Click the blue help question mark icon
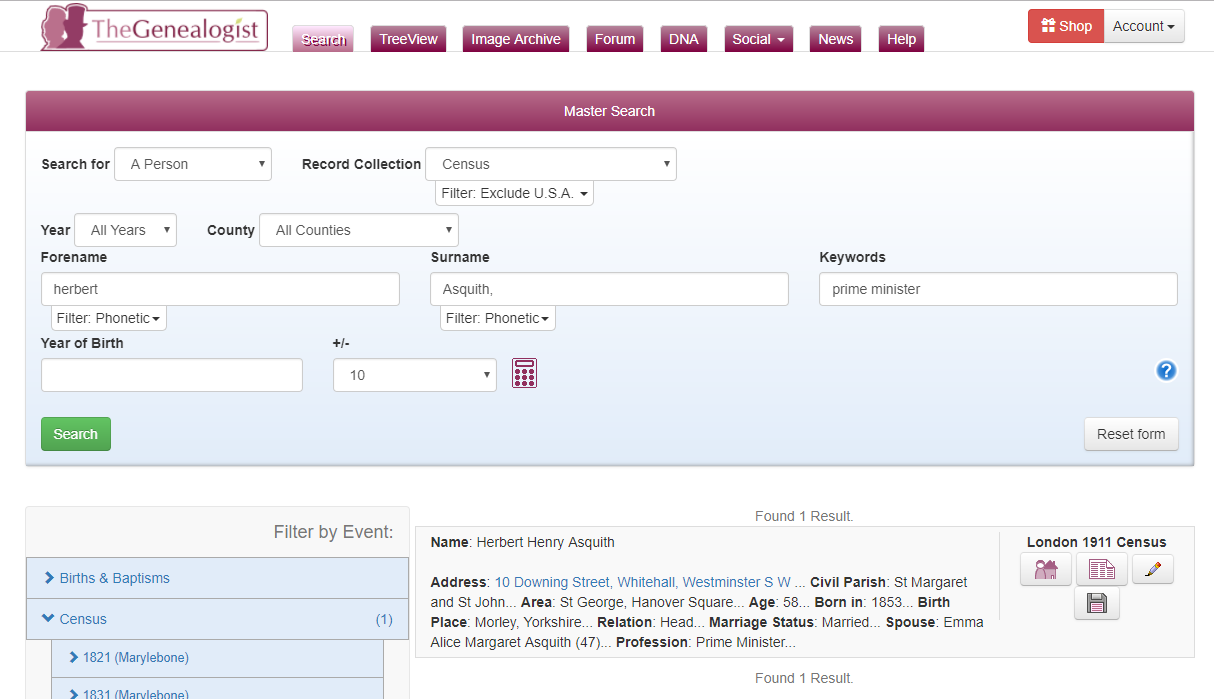Screen dimensions: 1214x699 pyautogui.click(x=1166, y=371)
